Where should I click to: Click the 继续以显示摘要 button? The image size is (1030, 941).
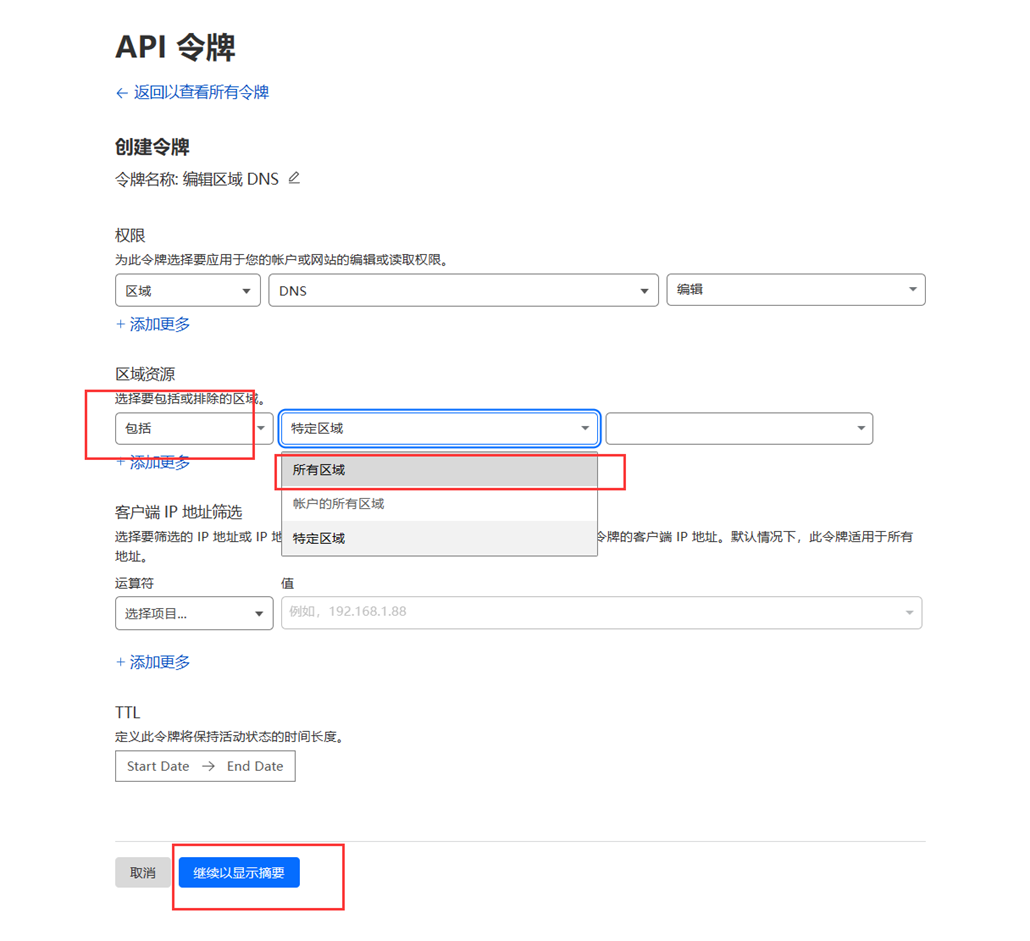(x=239, y=873)
